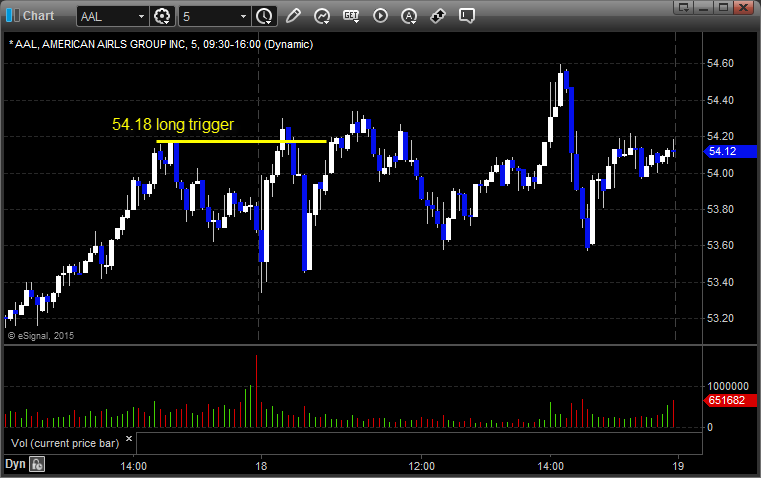Viewport: 761px width, 478px height.
Task: Close the Chart window
Action: pyautogui.click(x=744, y=7)
